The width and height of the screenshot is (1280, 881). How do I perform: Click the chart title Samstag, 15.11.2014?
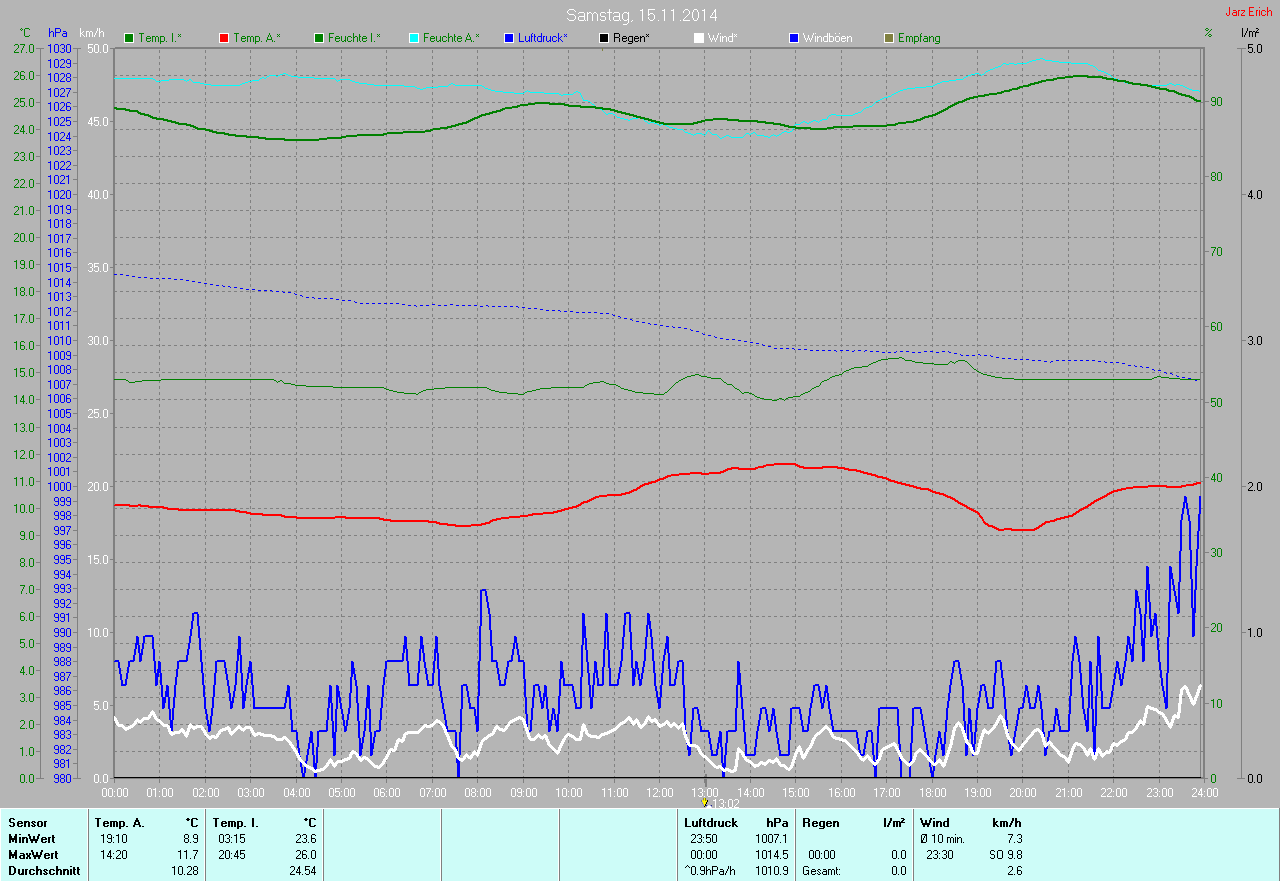point(641,15)
